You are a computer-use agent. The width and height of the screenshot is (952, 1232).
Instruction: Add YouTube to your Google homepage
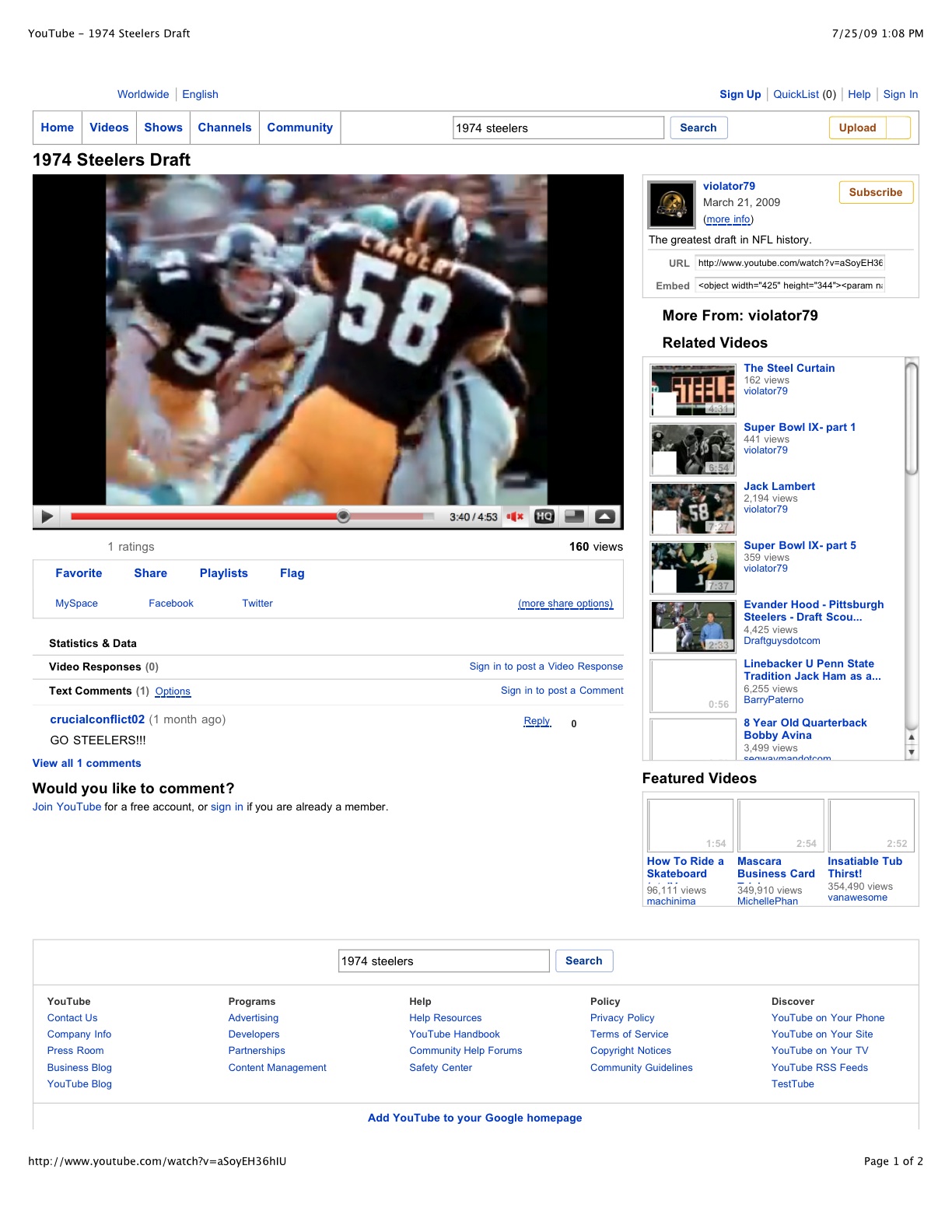(474, 1118)
